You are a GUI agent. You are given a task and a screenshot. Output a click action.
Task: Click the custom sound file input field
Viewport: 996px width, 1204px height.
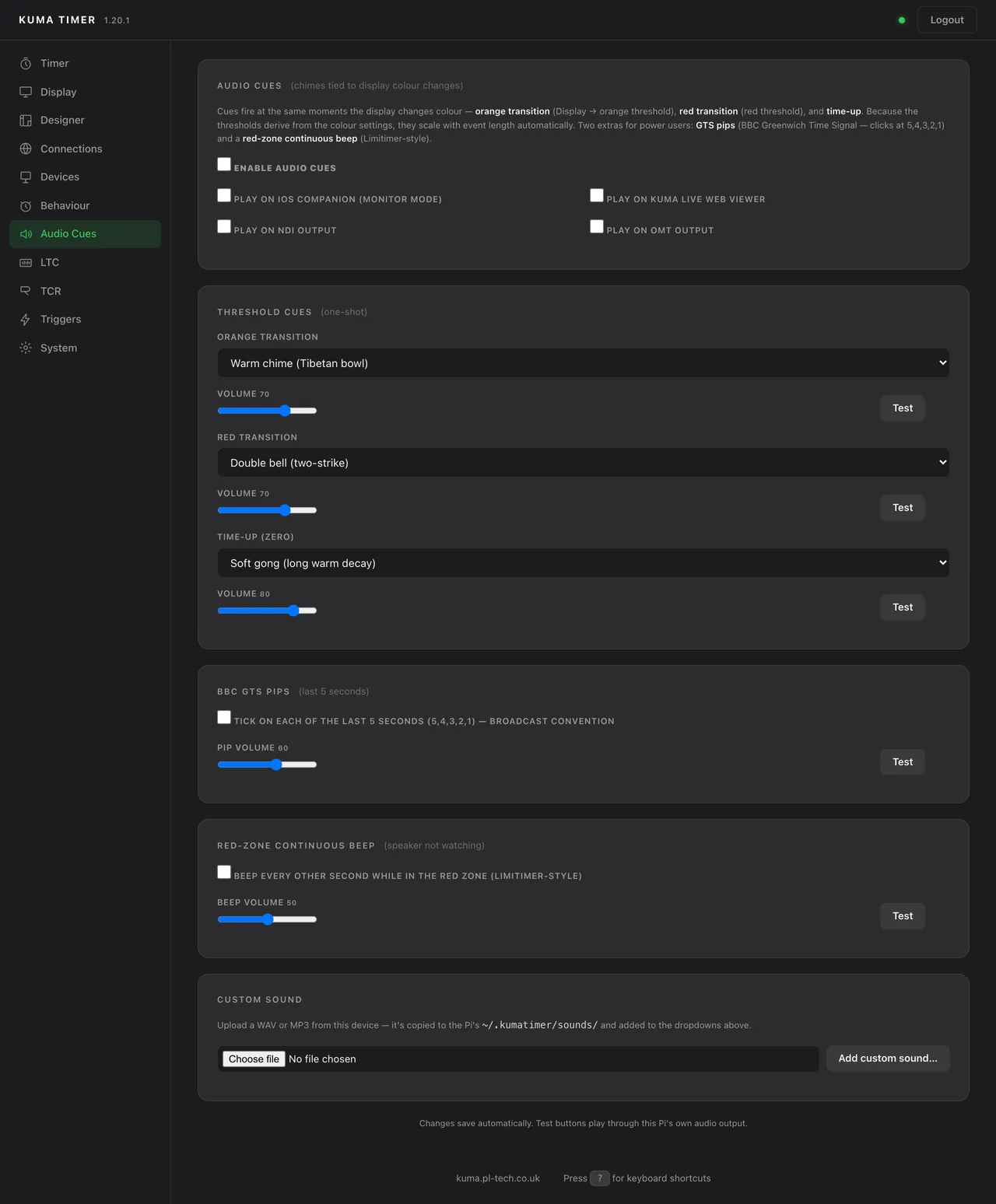518,1059
